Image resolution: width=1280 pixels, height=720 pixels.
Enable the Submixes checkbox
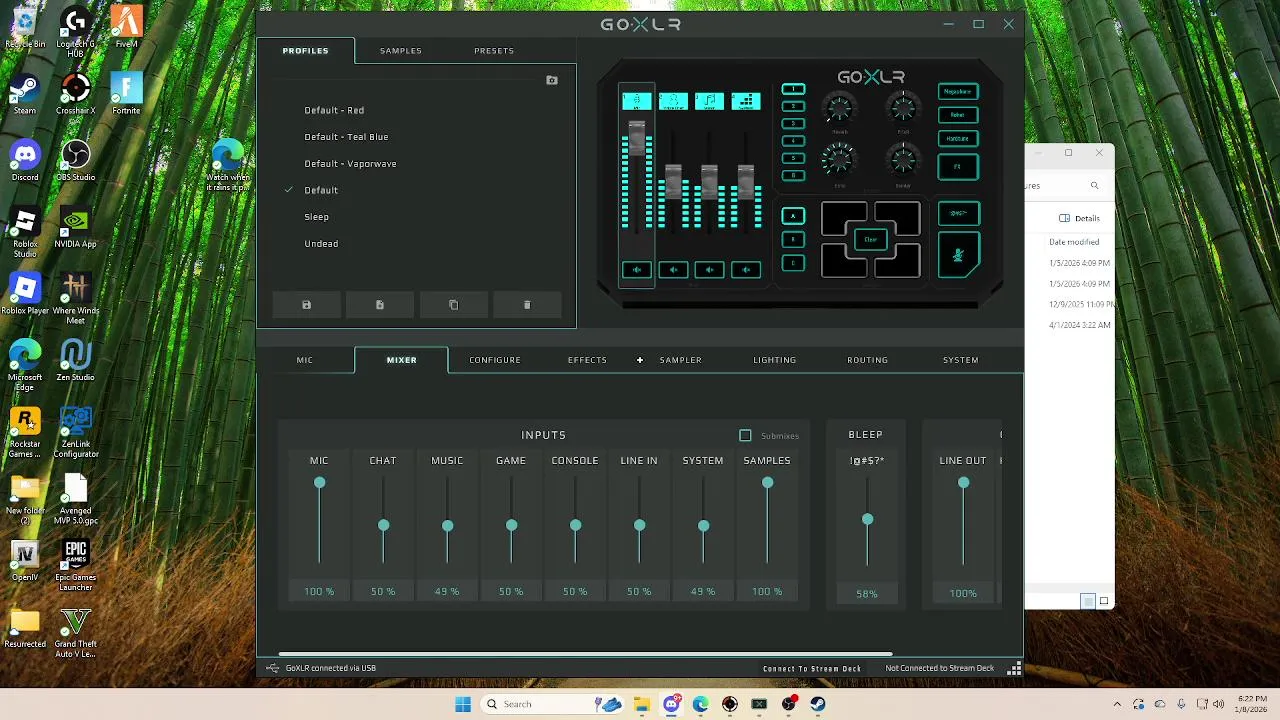click(x=745, y=435)
